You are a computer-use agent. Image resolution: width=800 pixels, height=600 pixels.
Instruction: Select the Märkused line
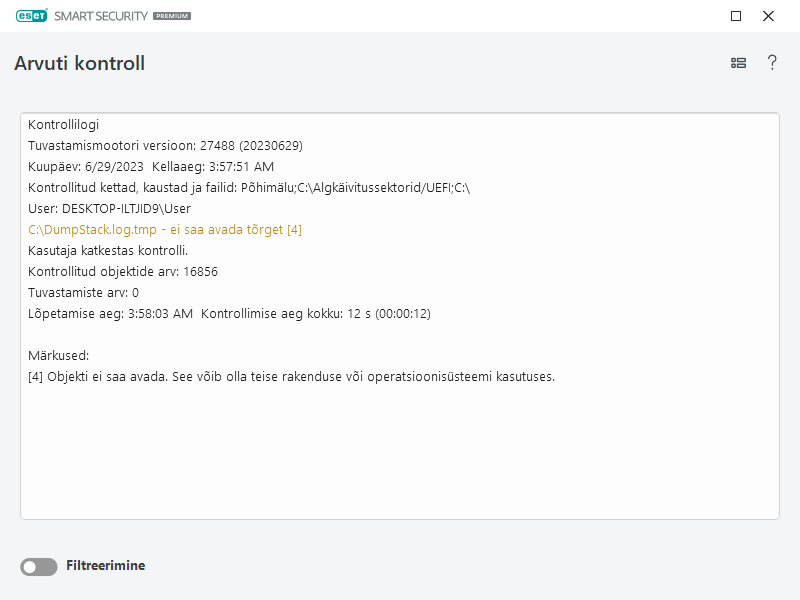tap(59, 355)
